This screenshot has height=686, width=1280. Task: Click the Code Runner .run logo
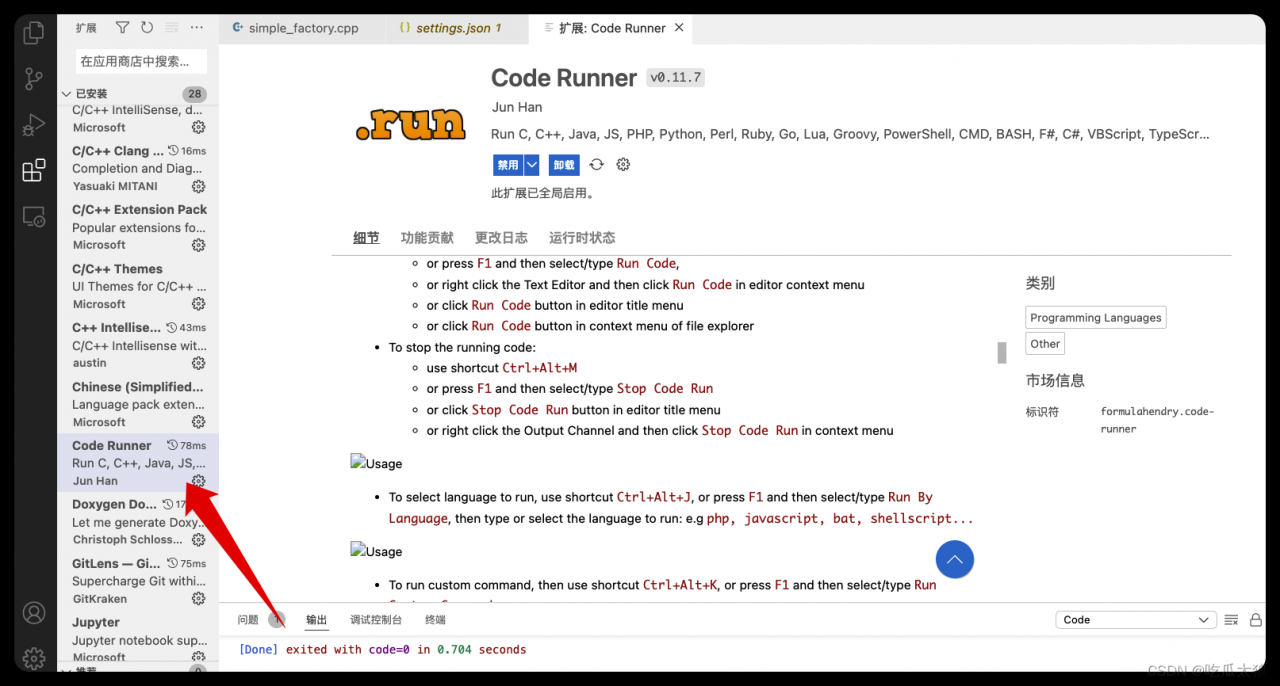[x=411, y=124]
